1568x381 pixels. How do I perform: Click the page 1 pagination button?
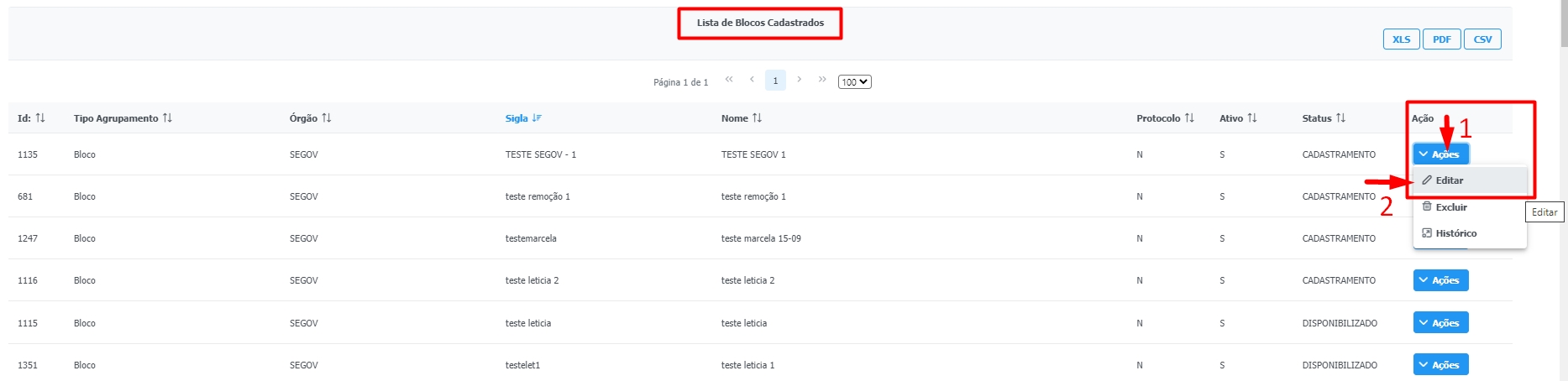click(x=775, y=81)
